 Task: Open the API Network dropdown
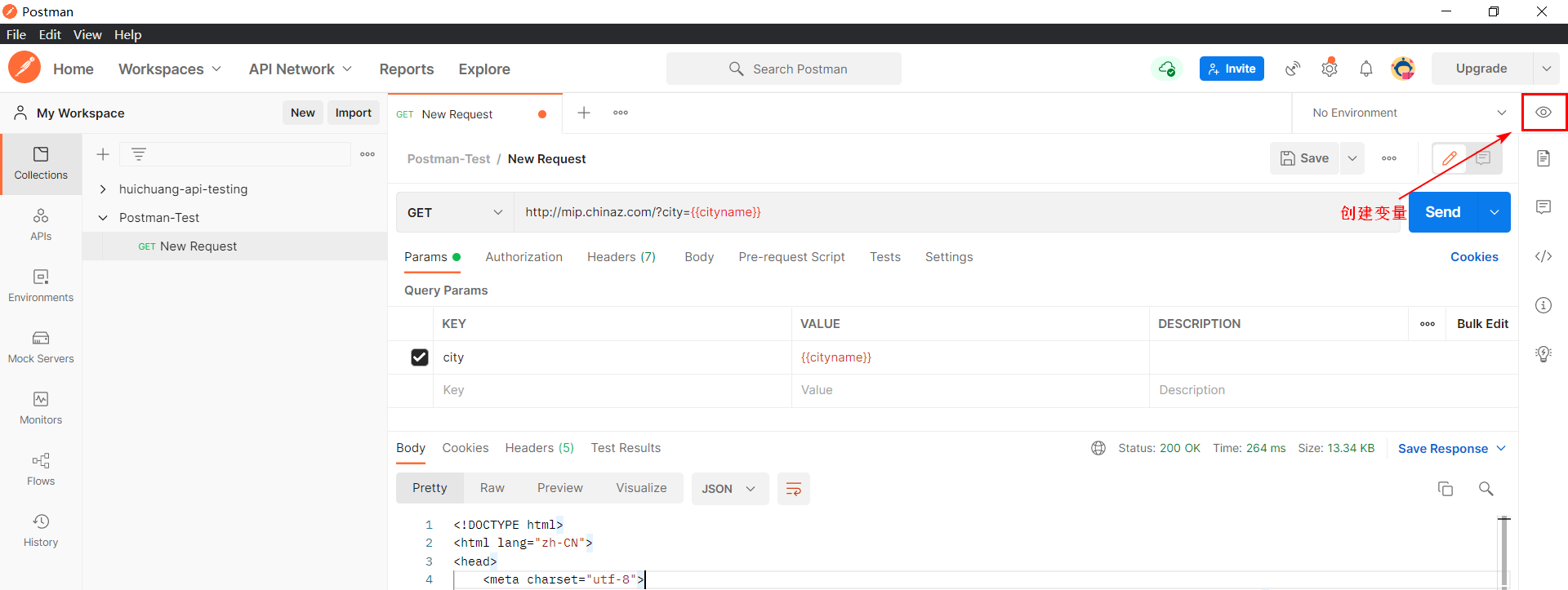pos(301,69)
